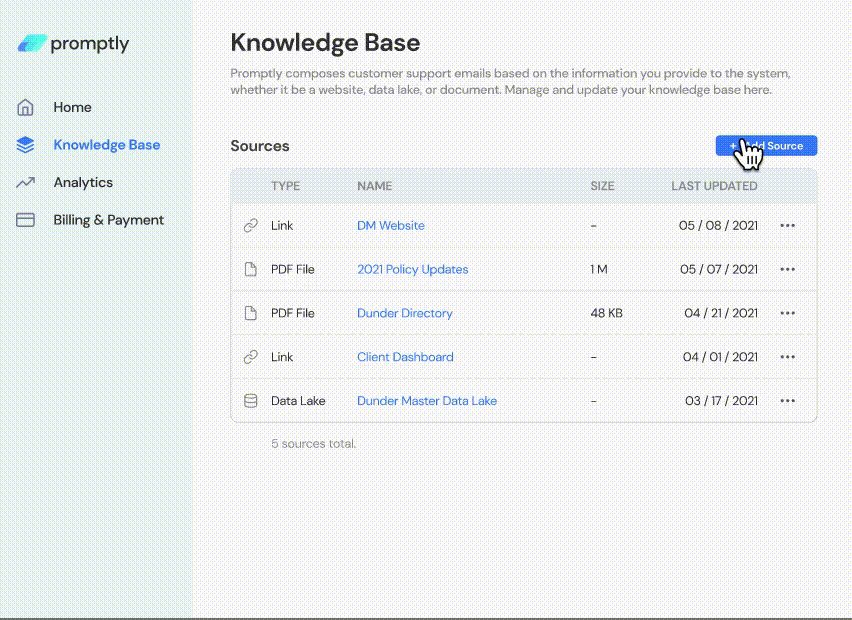This screenshot has width=852, height=620.
Task: Click the date 05 / 08 / 2021
Action: click(x=718, y=226)
